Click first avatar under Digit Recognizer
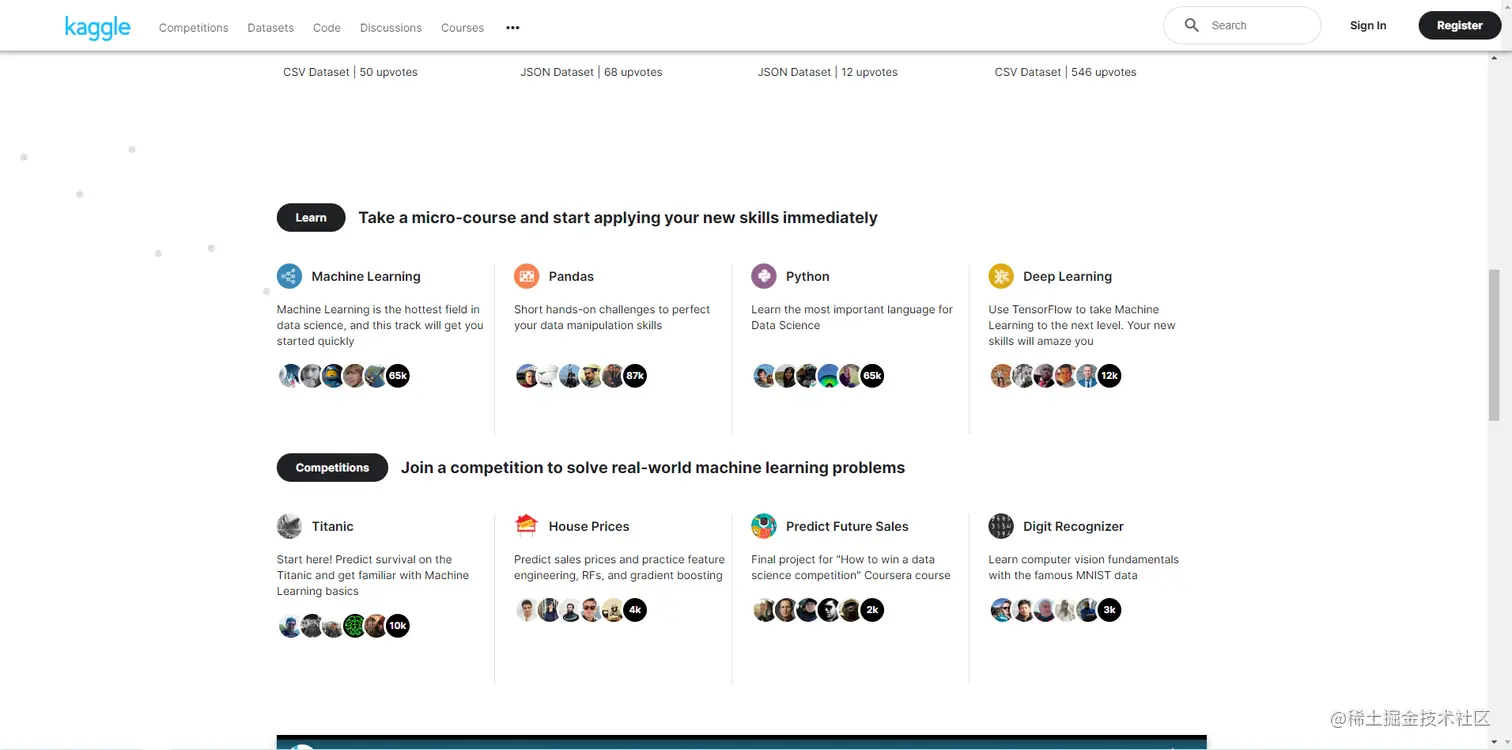 pos(1001,610)
